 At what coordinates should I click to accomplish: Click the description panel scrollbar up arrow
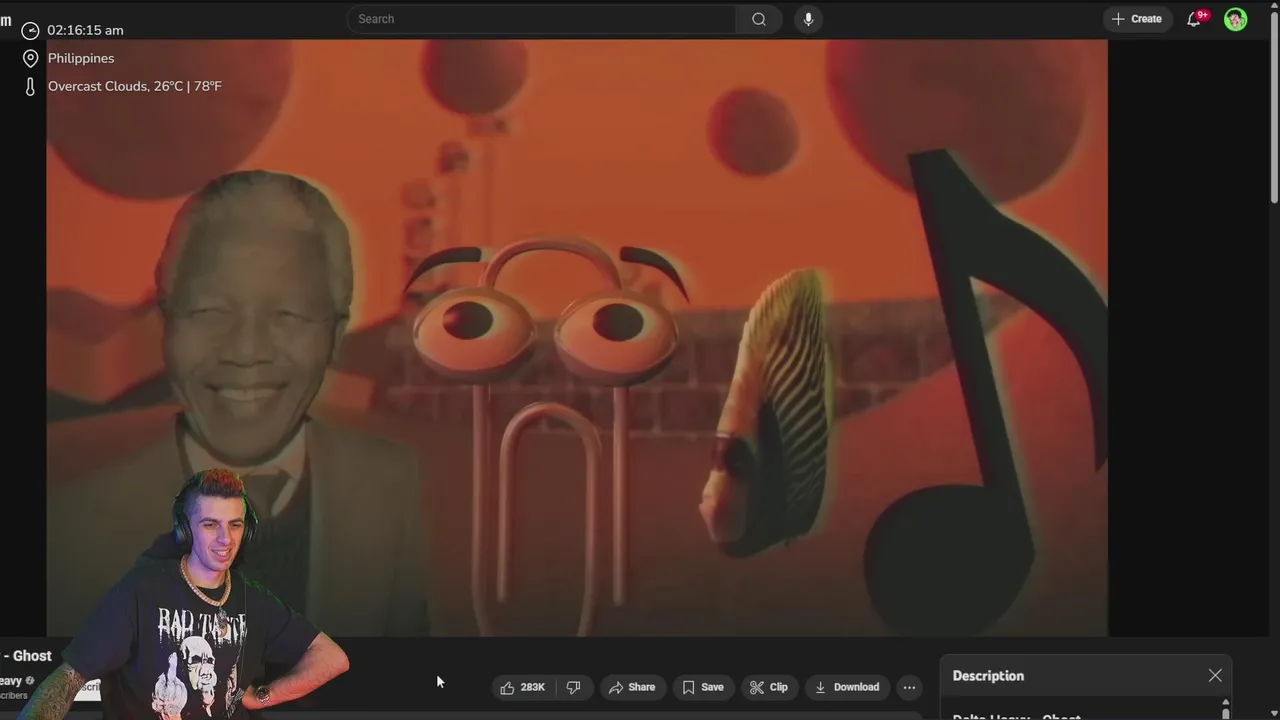(x=1226, y=704)
